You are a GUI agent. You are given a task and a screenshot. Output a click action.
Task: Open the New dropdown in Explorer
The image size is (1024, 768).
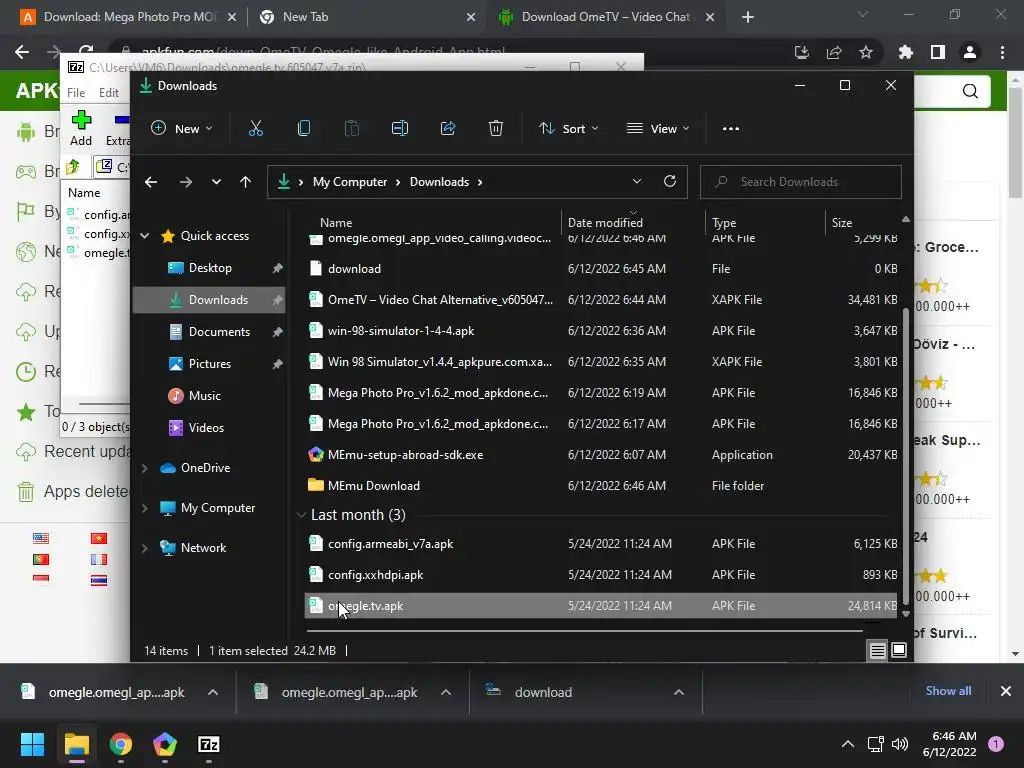182,129
